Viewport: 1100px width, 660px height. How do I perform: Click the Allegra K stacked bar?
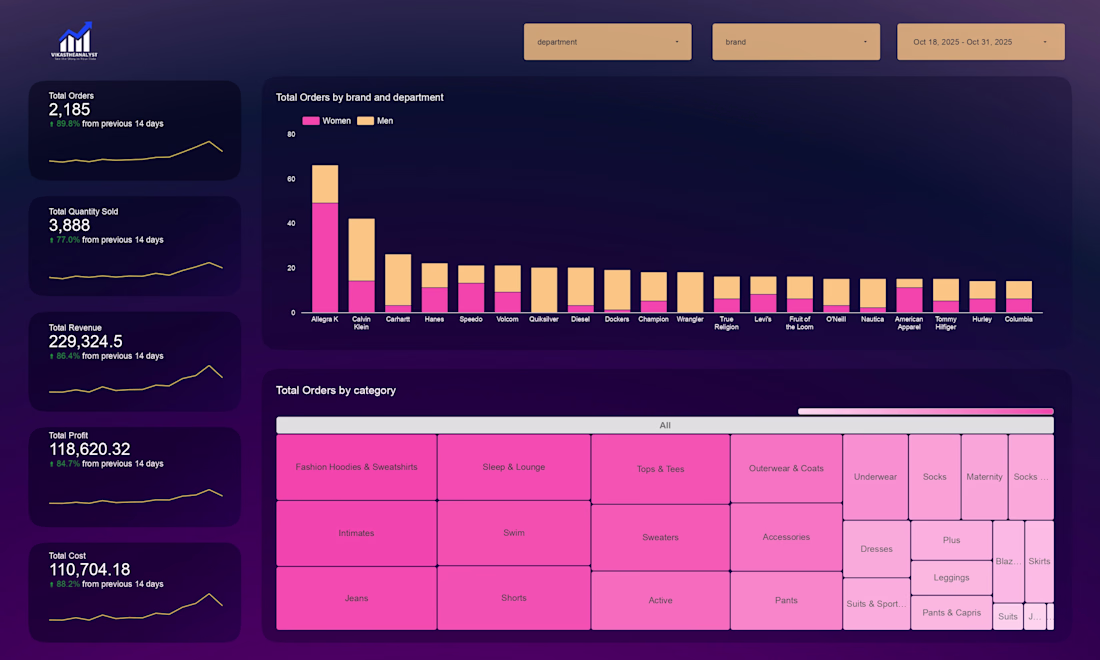tap(325, 239)
